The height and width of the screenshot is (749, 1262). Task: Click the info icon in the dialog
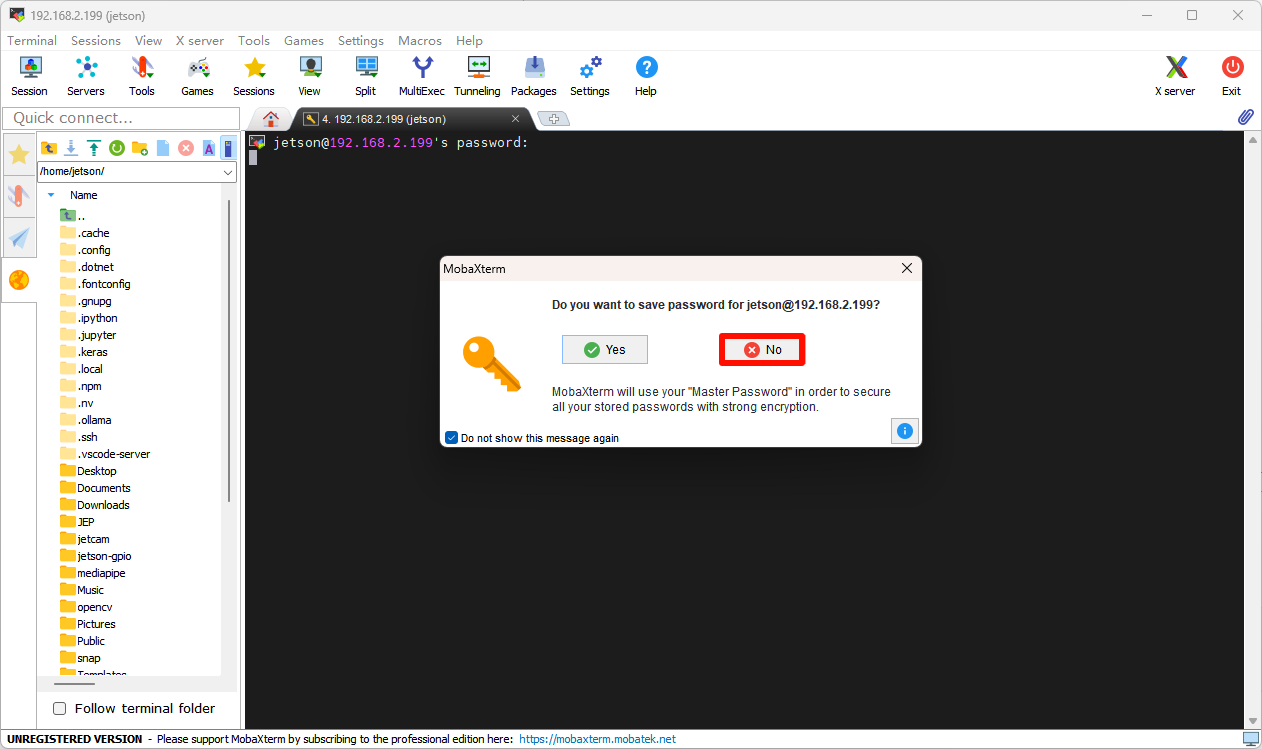(905, 431)
